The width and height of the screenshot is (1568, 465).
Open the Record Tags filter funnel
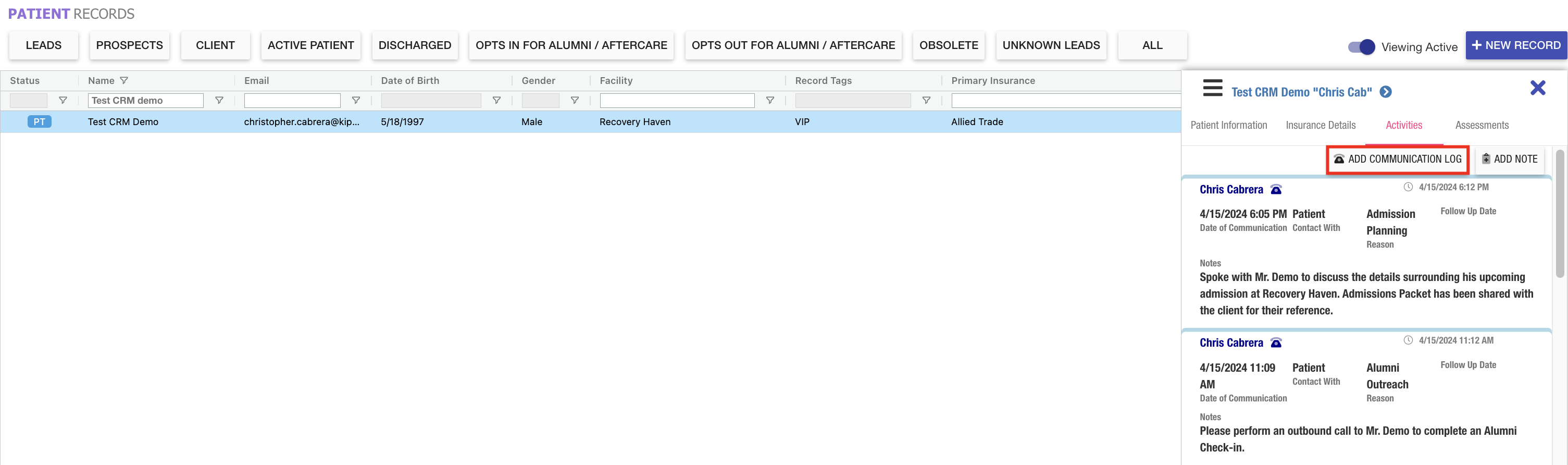[x=926, y=101]
